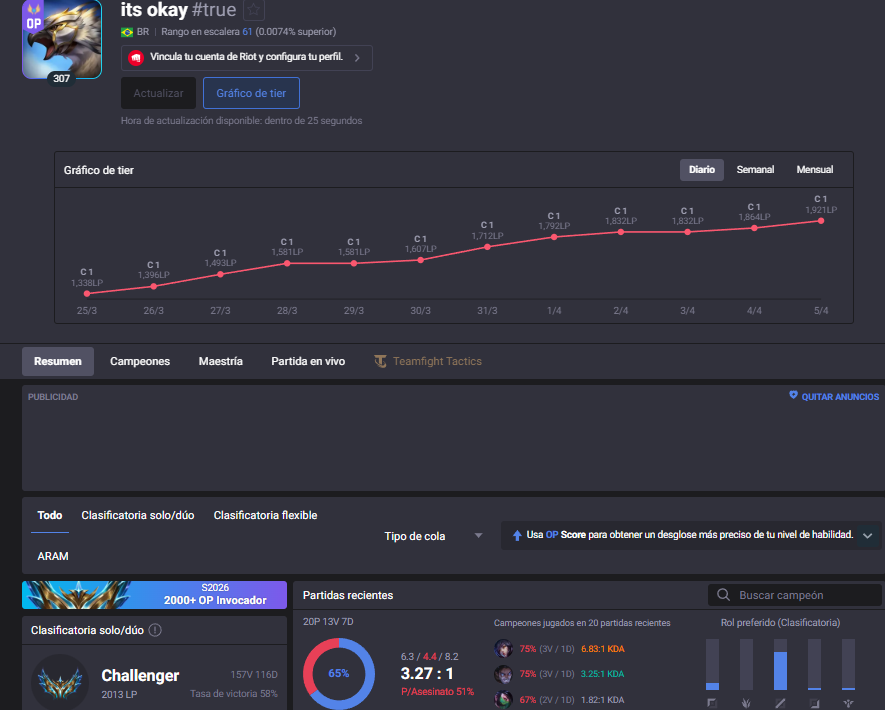The width and height of the screenshot is (885, 710).
Task: Click the 3.27 : 1 KDA ratio text
Action: pyautogui.click(x=427, y=673)
